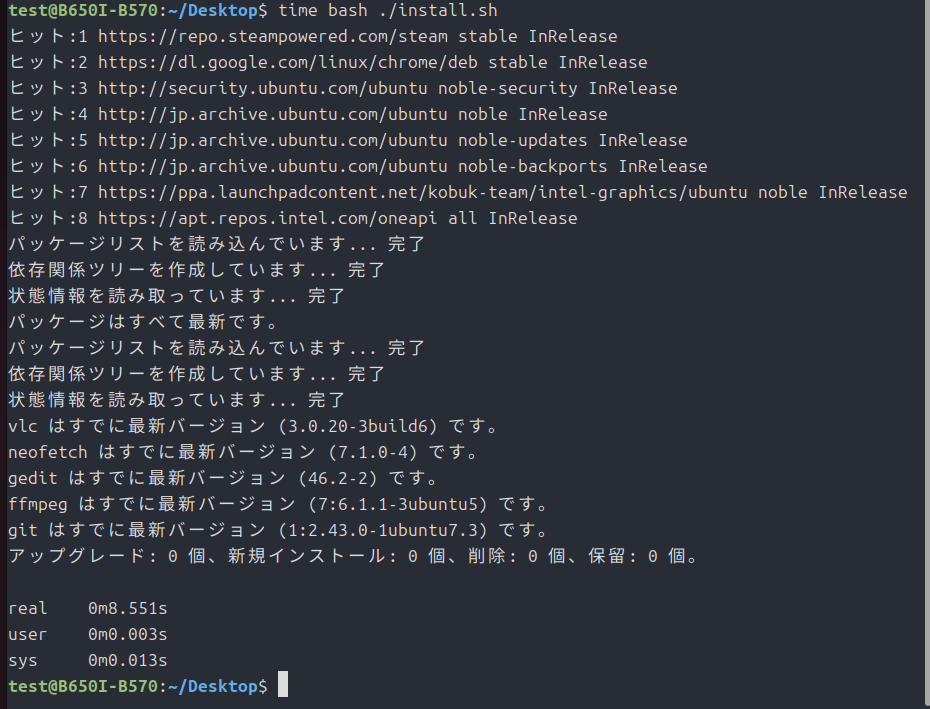Viewport: 930px width, 709px height.
Task: Click the jp.archive.ubuntu.com noble-updates URL
Action: click(273, 141)
